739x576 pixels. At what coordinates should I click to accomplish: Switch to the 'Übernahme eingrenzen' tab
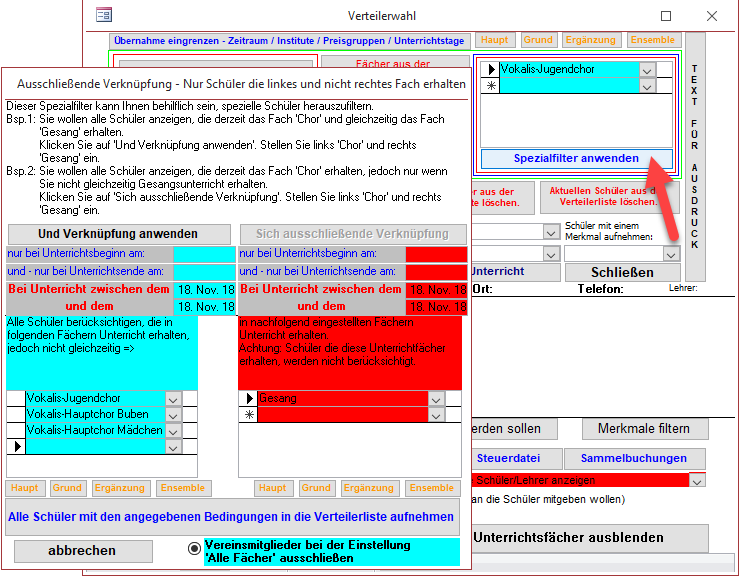[x=288, y=40]
